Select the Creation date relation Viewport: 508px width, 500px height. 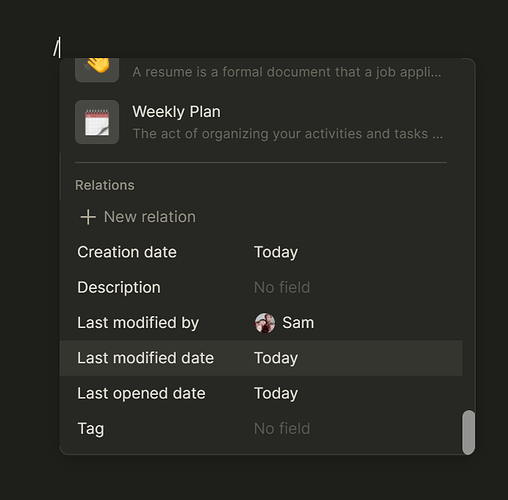[261, 252]
